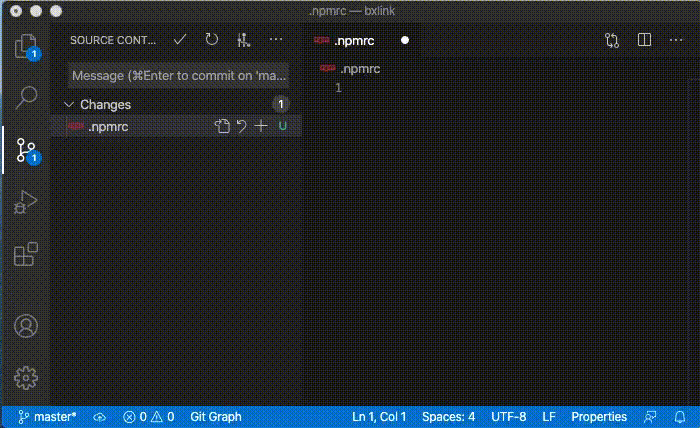700x428 pixels.
Task: Click the commit message input box
Action: click(x=179, y=75)
